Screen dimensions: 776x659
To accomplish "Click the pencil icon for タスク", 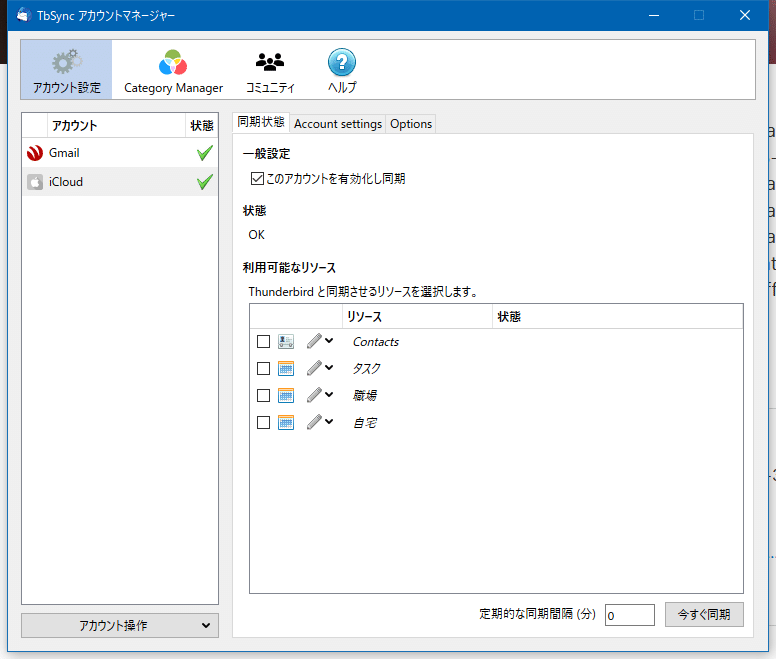I will (314, 368).
